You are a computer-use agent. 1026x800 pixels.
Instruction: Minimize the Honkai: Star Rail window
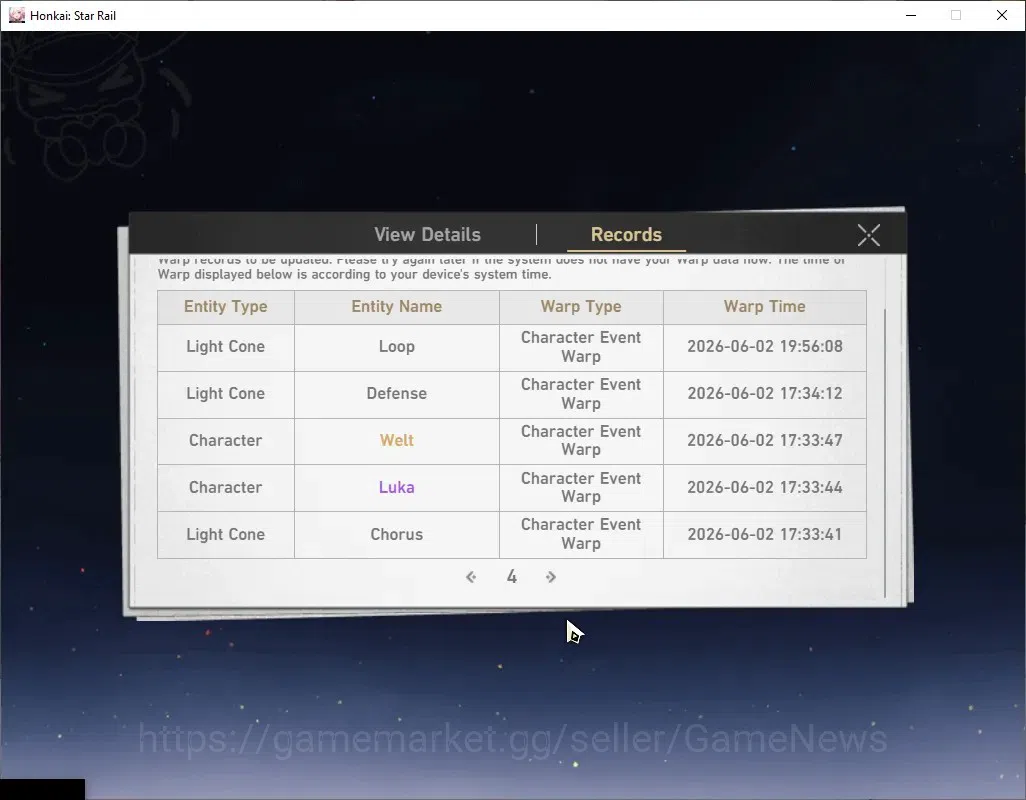pyautogui.click(x=911, y=15)
